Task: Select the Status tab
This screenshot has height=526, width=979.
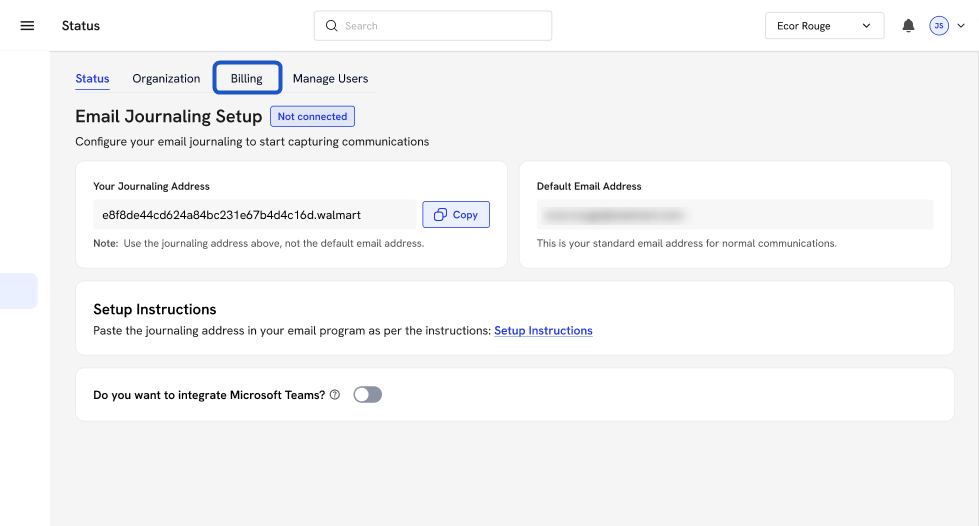Action: [92, 78]
